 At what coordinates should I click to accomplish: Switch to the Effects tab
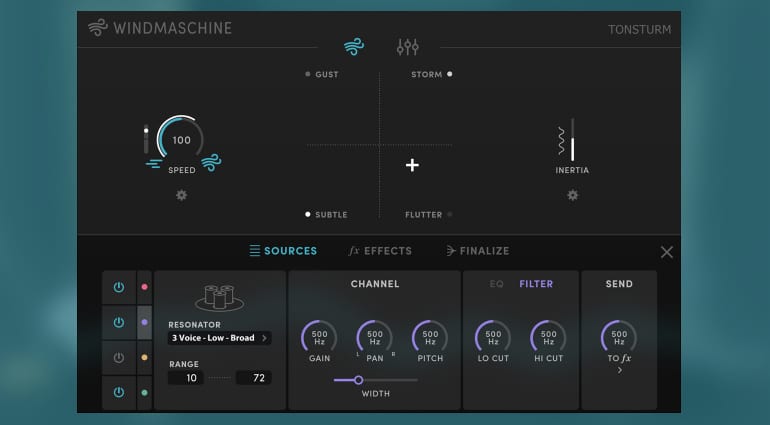(380, 251)
